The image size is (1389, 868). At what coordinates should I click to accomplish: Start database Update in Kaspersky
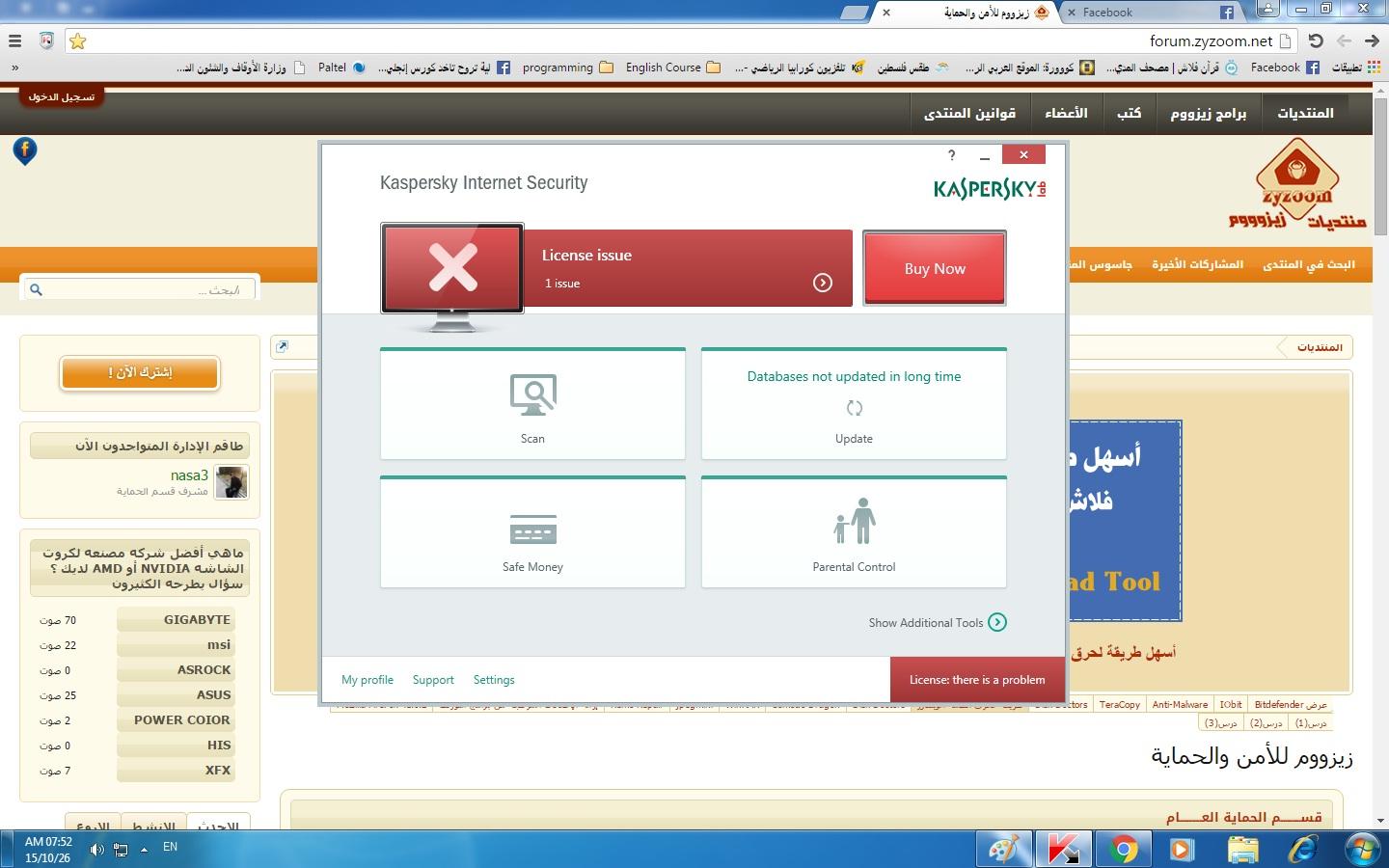pos(854,403)
